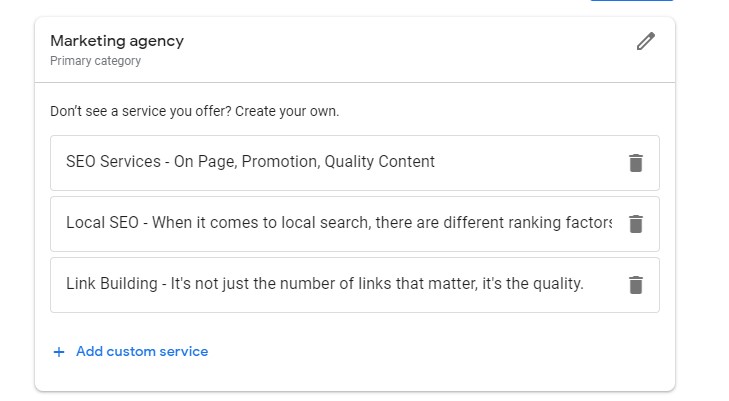Click the Add custom service link text

pyautogui.click(x=142, y=352)
